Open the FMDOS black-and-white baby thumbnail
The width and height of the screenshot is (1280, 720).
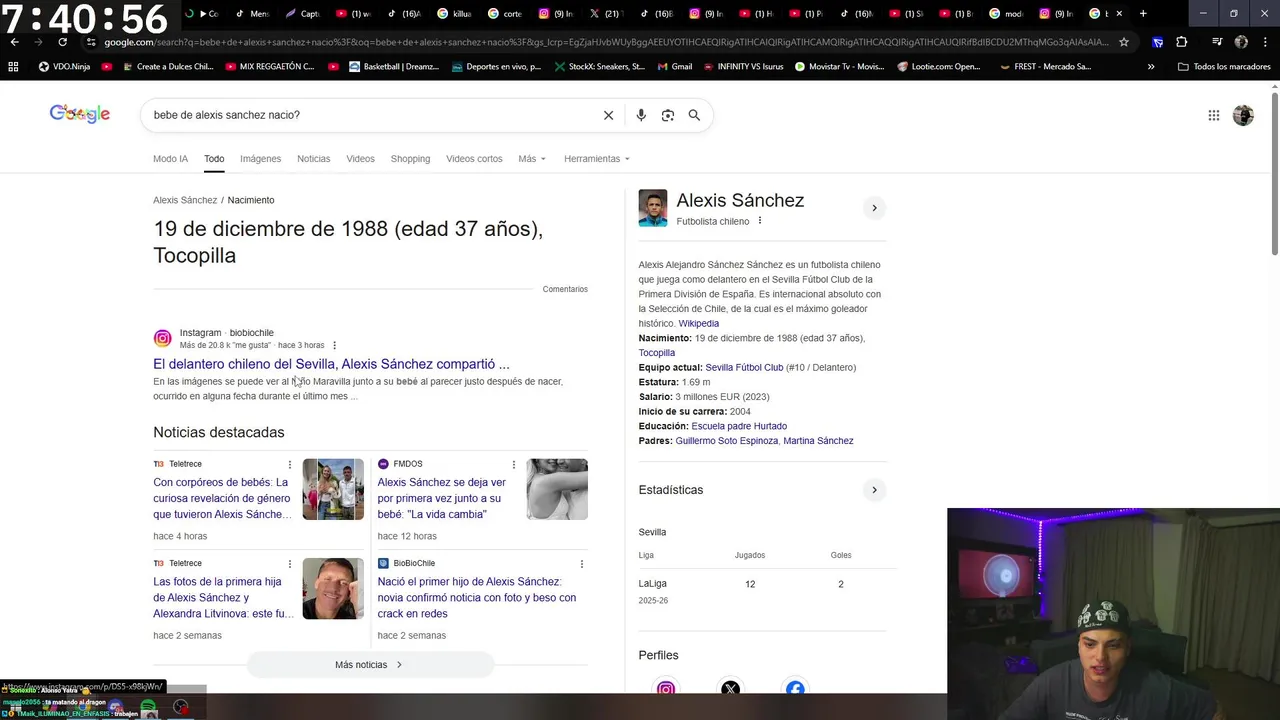coord(557,489)
